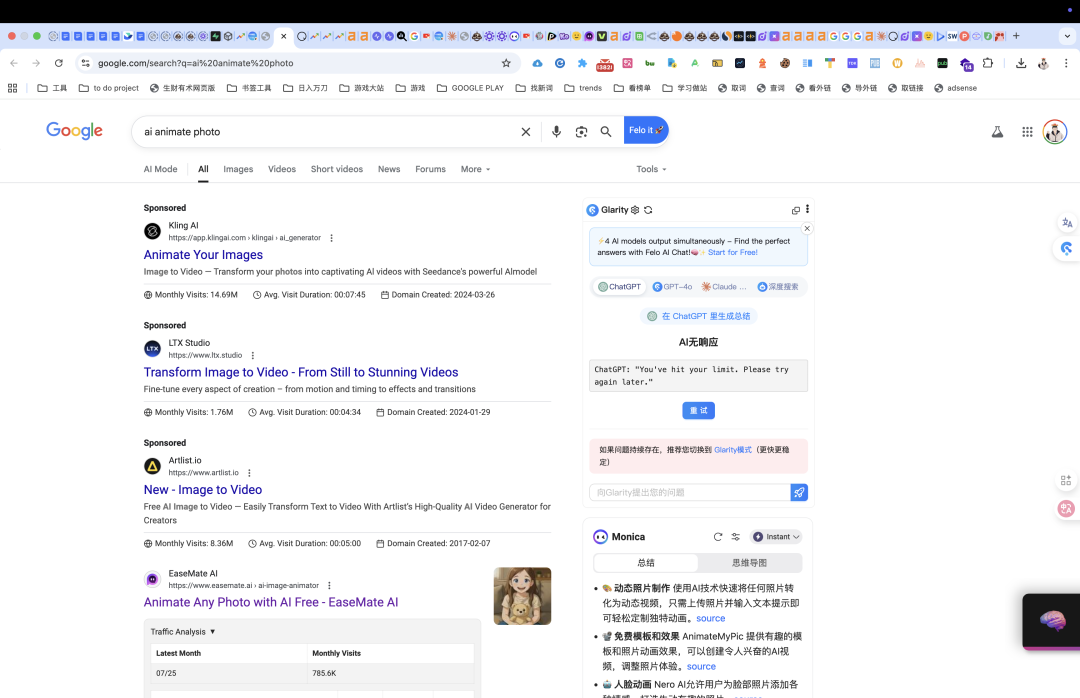Open Transform Image to Video link
Screen dimensions: 1080x698
[x=301, y=372]
